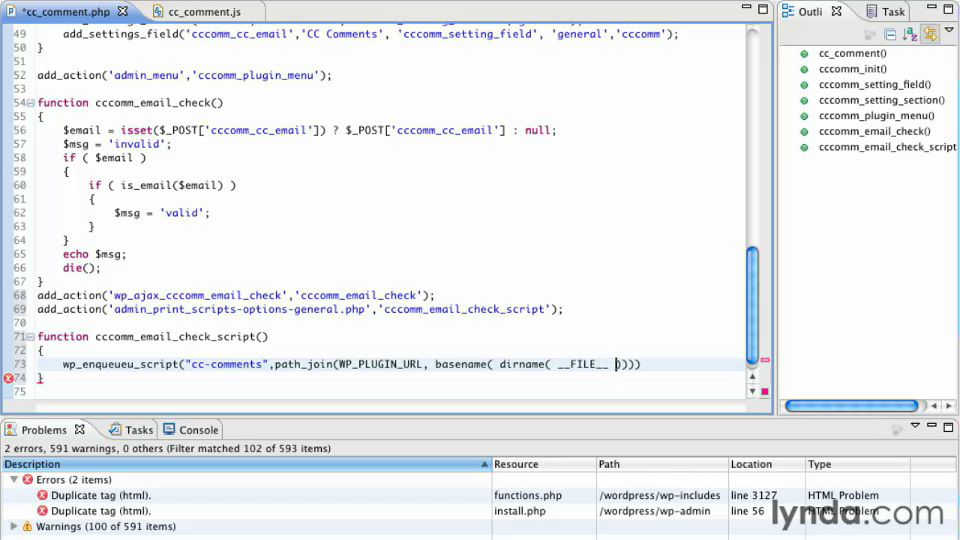Viewport: 960px width, 540px height.
Task: Maximize the editor area
Action: pyautogui.click(x=763, y=9)
